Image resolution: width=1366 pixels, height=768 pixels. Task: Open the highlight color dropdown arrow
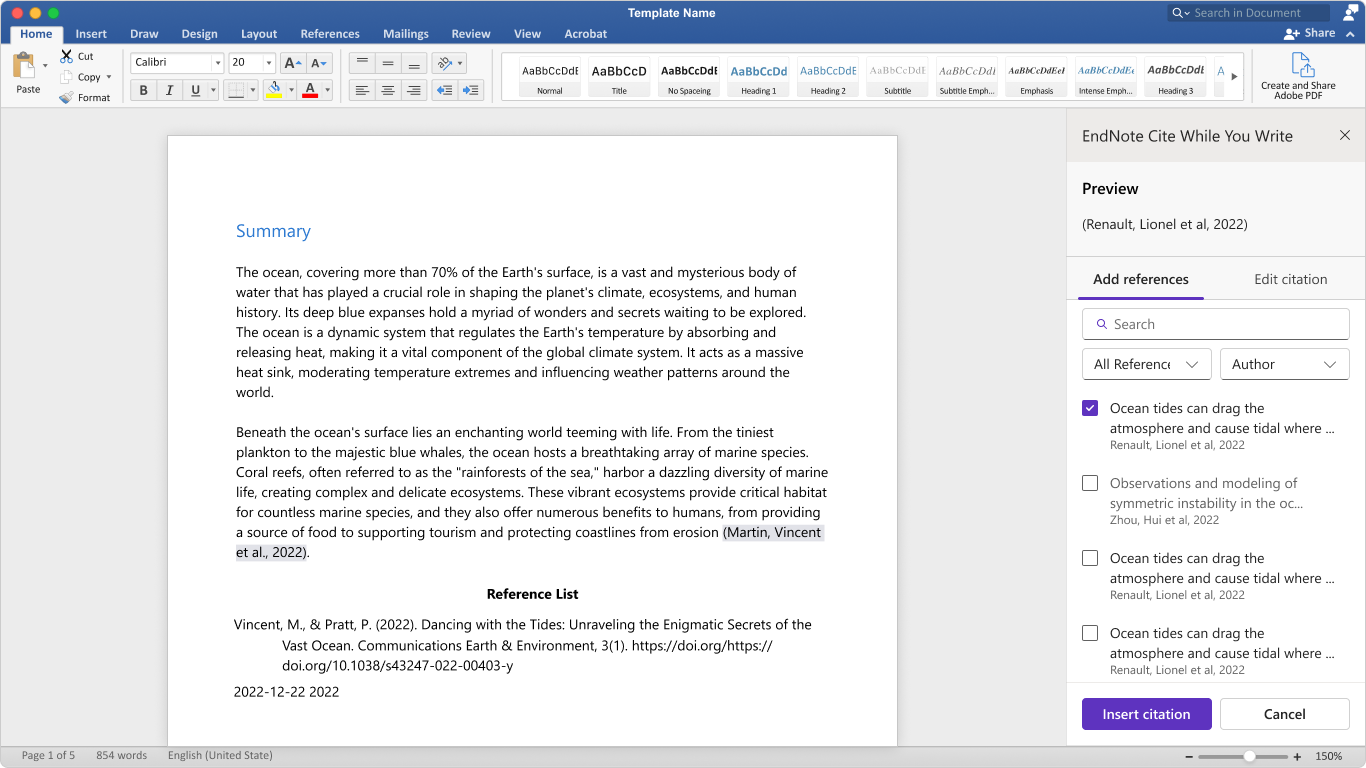[291, 90]
